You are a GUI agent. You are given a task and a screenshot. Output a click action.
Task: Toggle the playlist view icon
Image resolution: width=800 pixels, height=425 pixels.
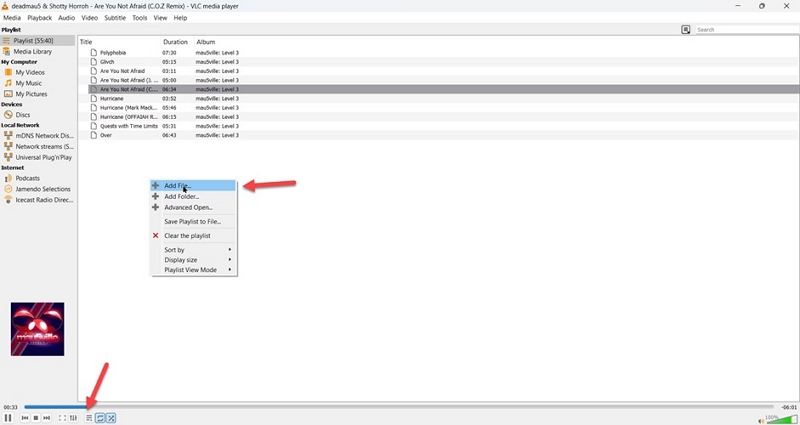pyautogui.click(x=89, y=418)
